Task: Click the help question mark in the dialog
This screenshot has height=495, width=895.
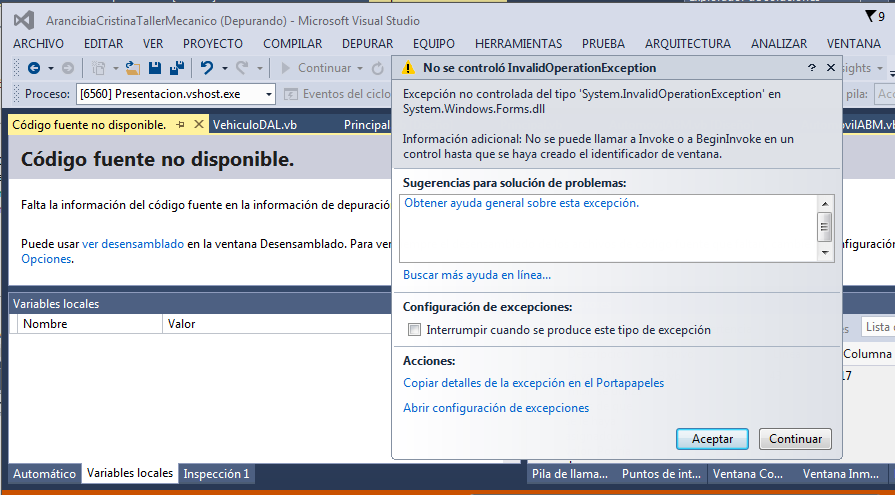Action: tap(812, 68)
